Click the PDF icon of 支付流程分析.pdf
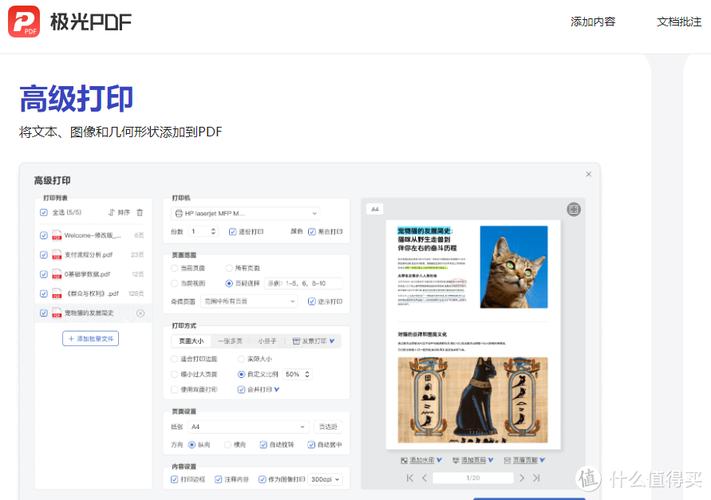Screen dimensions: 711x500 57,255
